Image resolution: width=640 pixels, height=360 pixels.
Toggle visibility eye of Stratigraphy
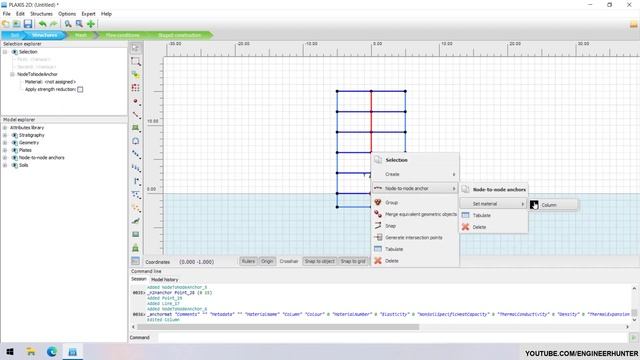click(x=15, y=136)
